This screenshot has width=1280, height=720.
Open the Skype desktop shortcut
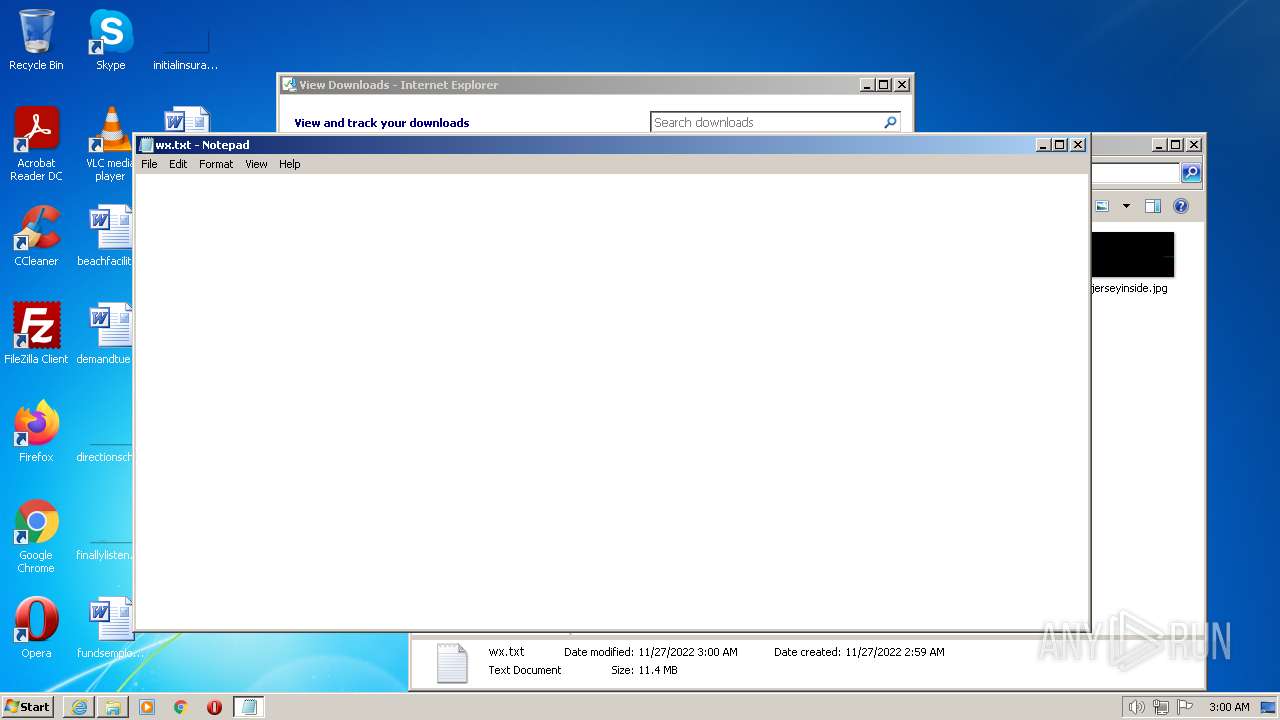click(x=110, y=40)
